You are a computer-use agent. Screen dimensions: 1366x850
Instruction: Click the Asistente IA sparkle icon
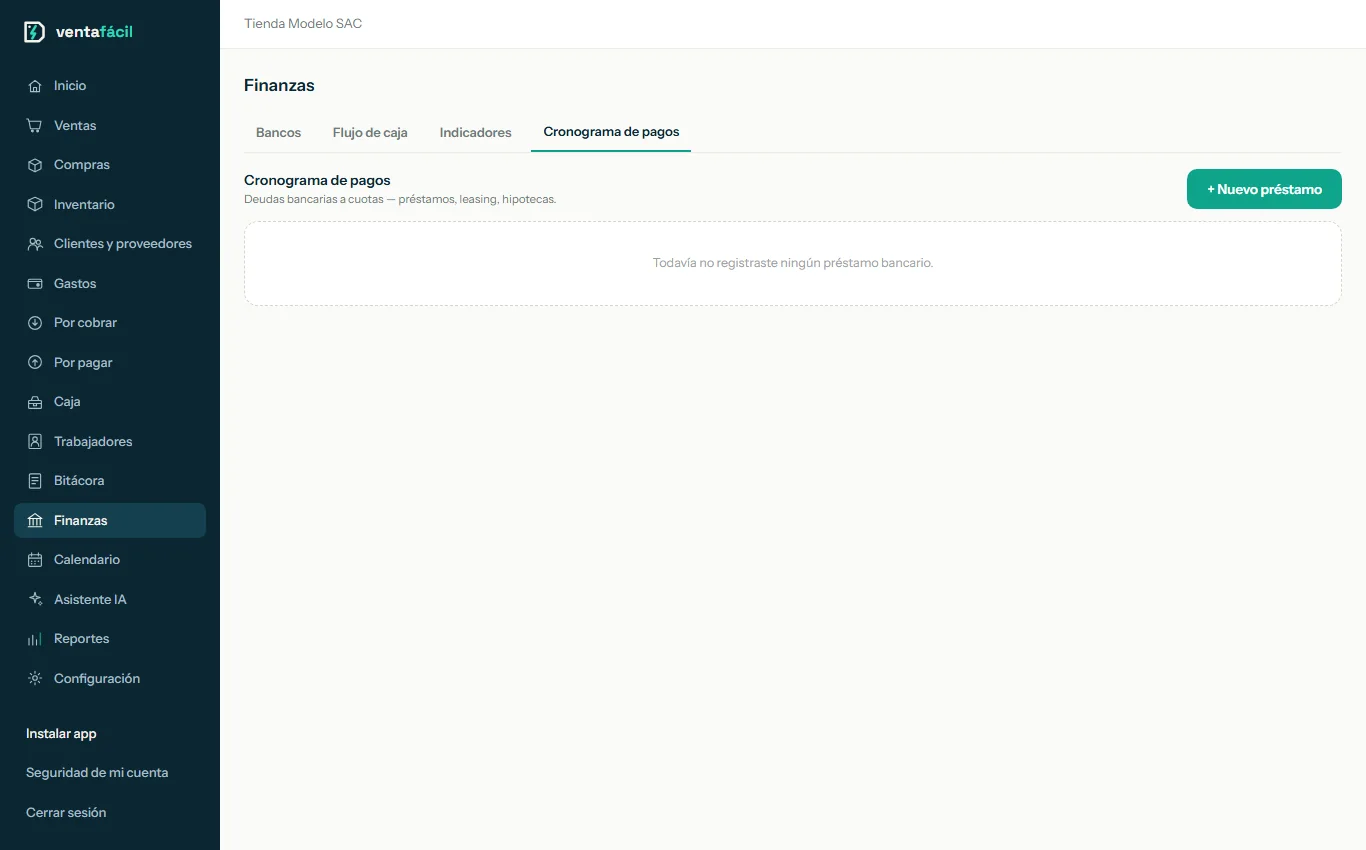[35, 600]
